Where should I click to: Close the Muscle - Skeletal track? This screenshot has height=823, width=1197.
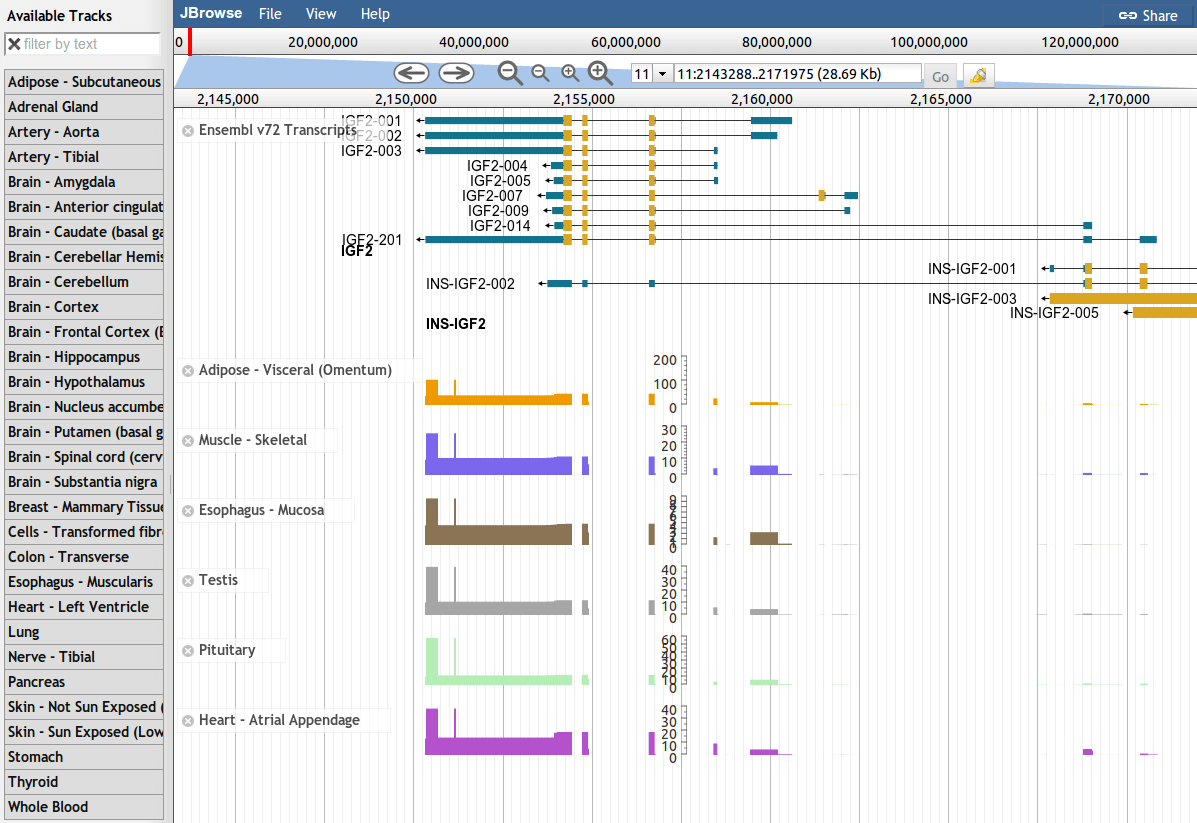pos(187,441)
